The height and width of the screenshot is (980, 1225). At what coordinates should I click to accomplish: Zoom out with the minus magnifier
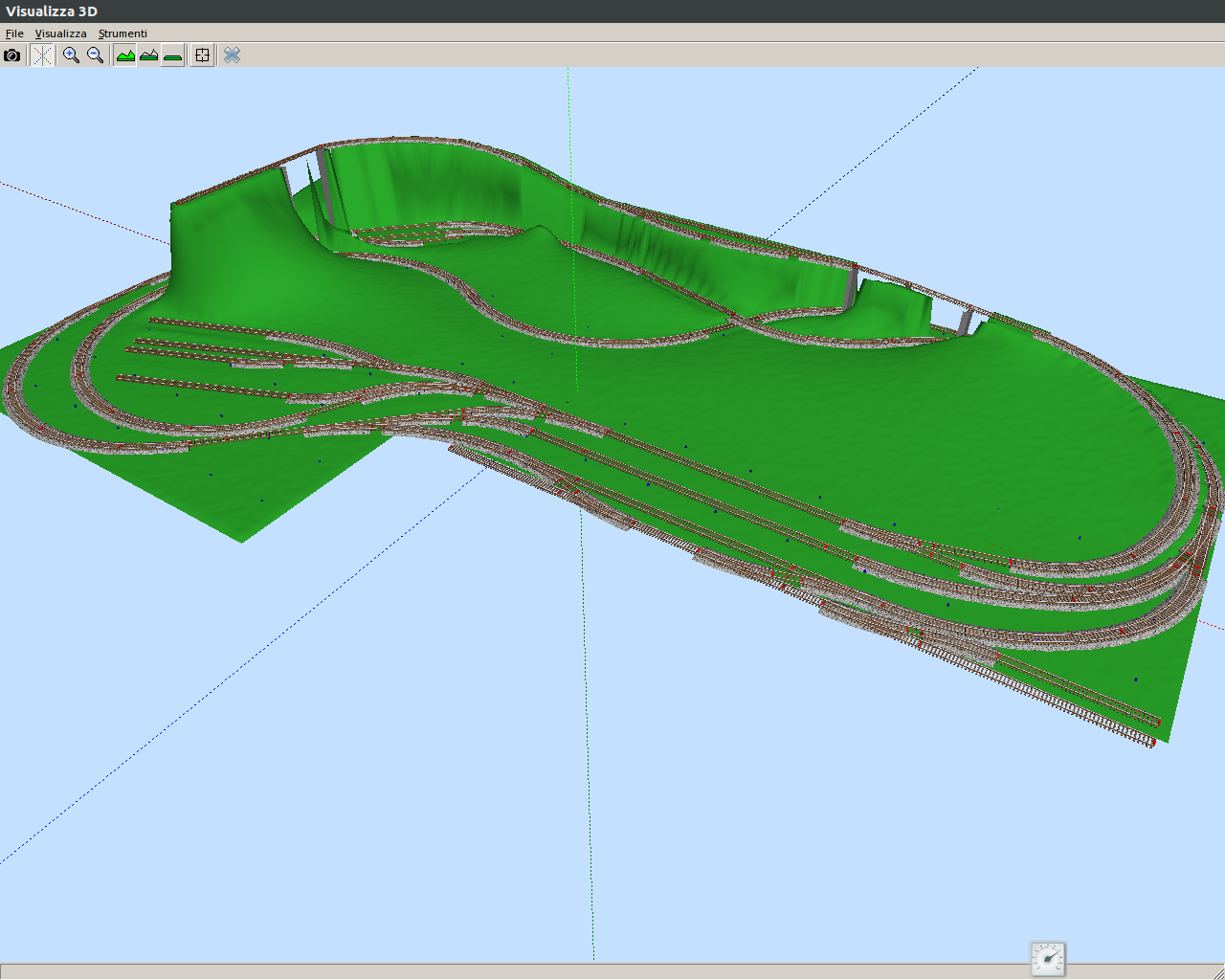click(95, 56)
